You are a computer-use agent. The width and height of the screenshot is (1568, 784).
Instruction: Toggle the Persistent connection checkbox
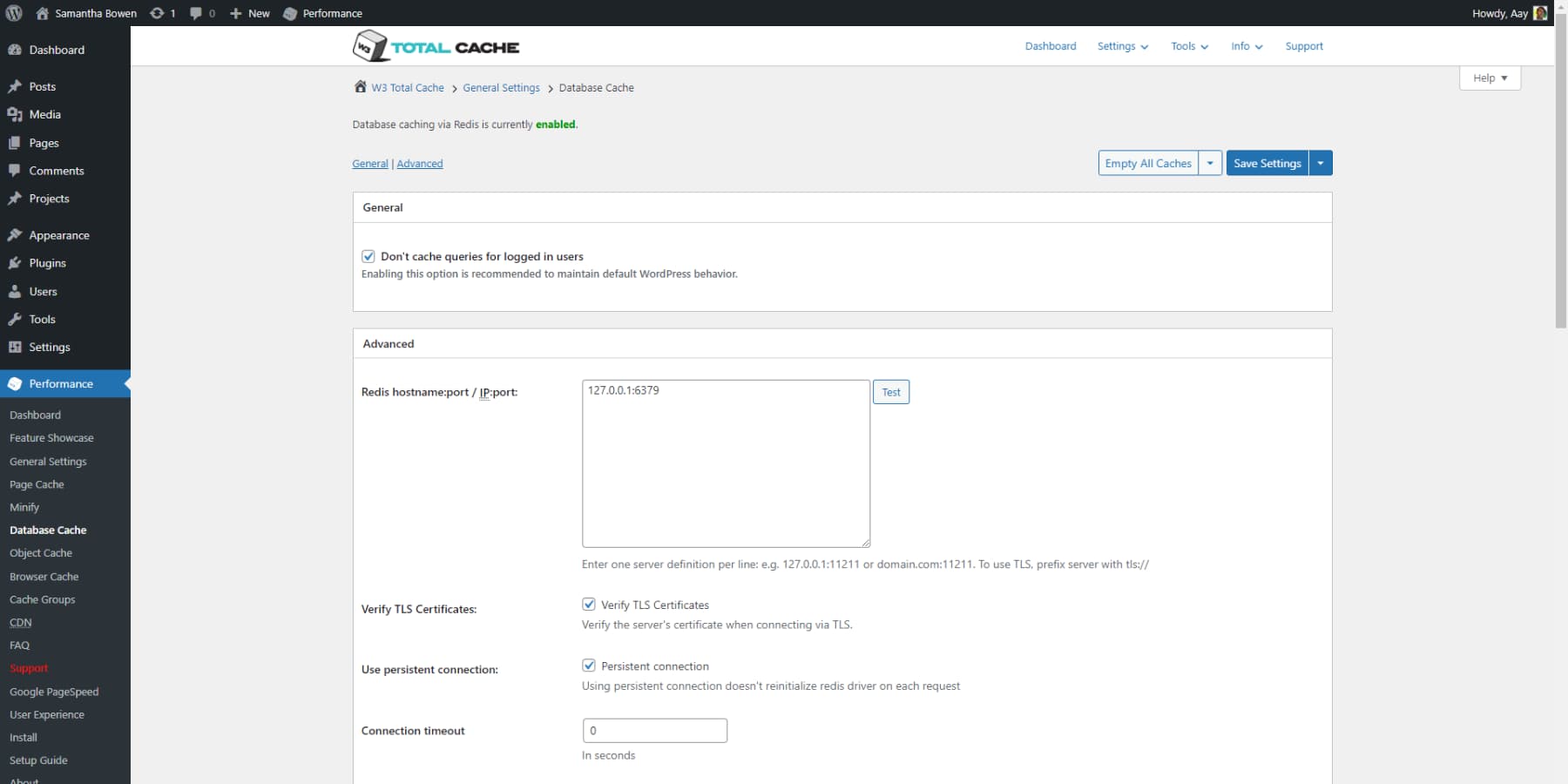point(590,665)
